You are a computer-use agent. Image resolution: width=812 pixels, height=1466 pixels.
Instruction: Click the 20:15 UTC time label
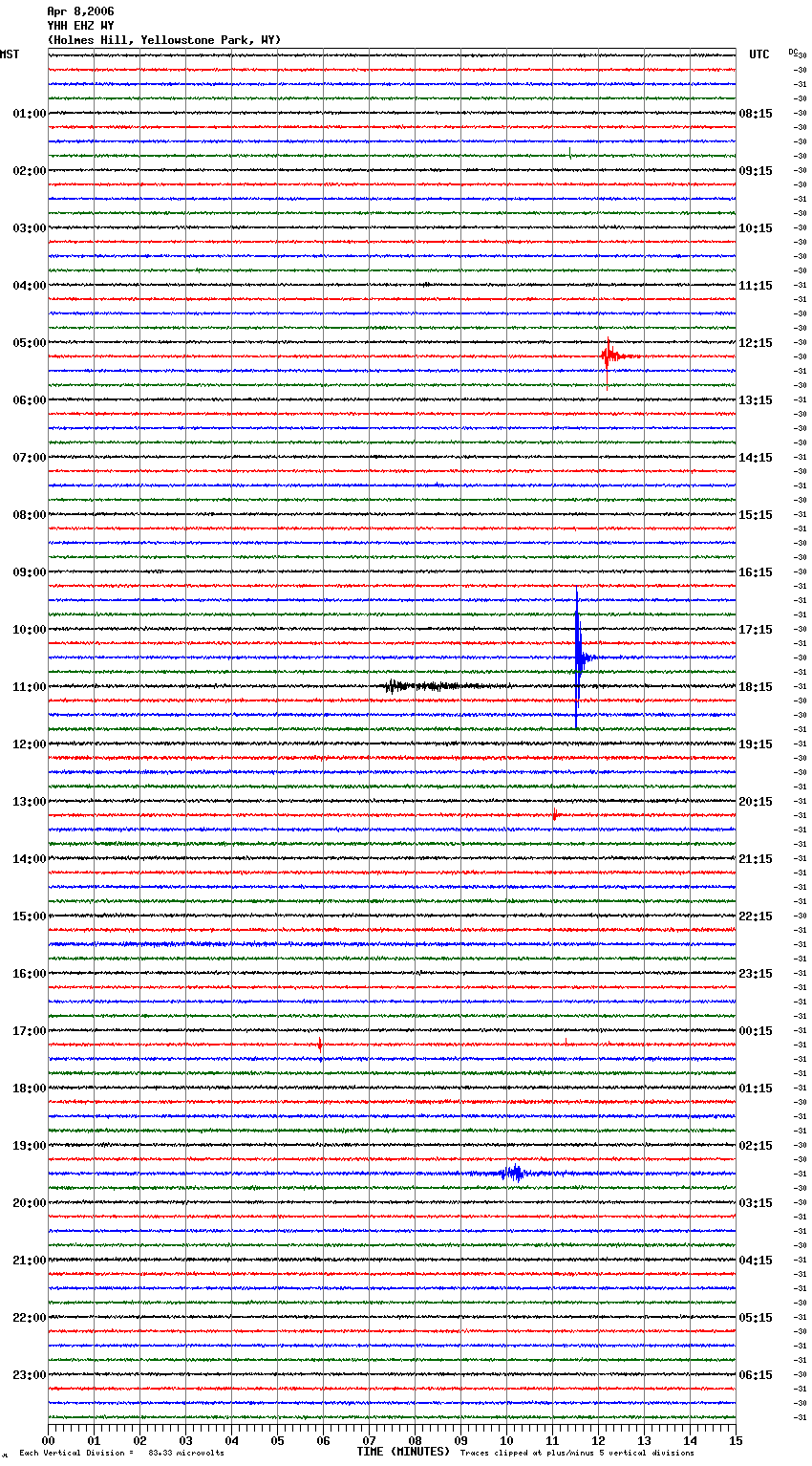click(756, 802)
